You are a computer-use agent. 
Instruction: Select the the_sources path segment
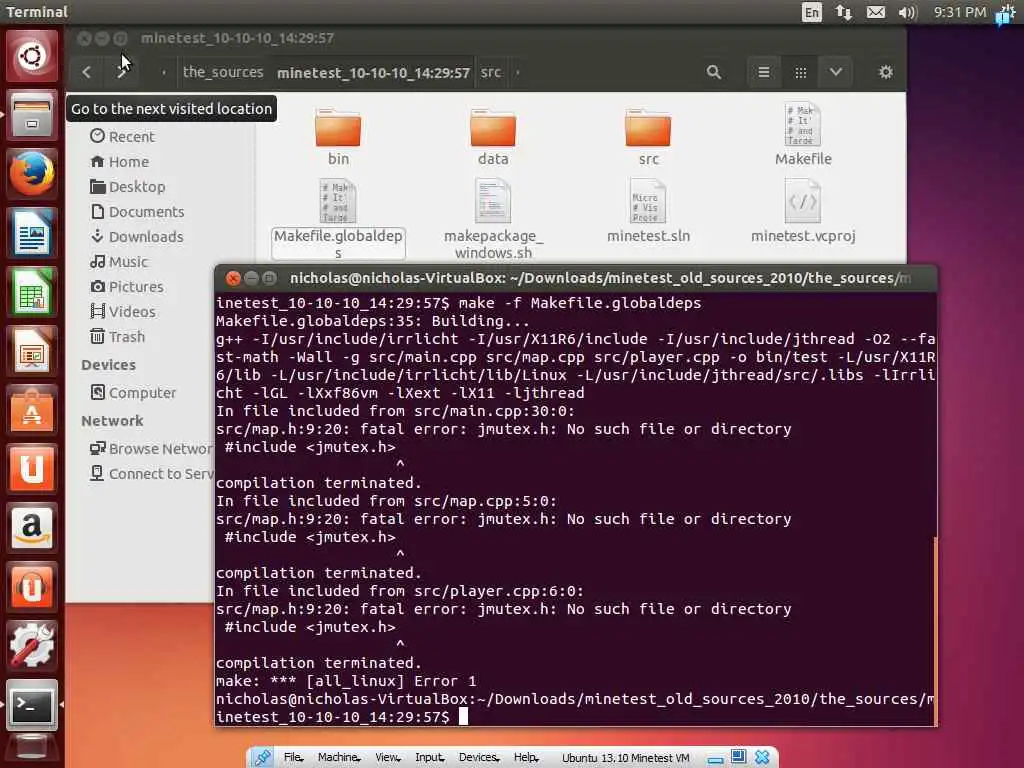pos(223,72)
